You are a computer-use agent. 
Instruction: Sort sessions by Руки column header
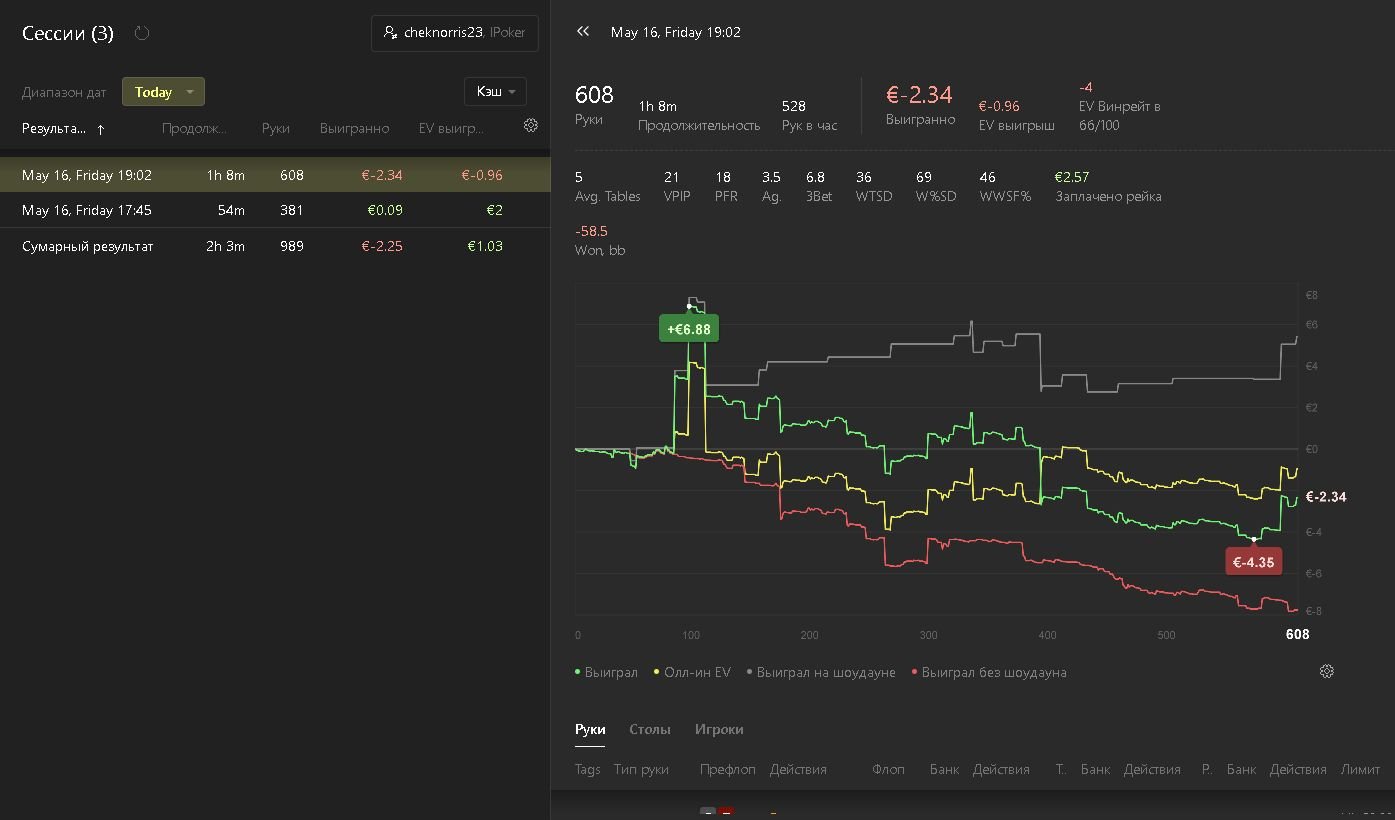pos(276,128)
